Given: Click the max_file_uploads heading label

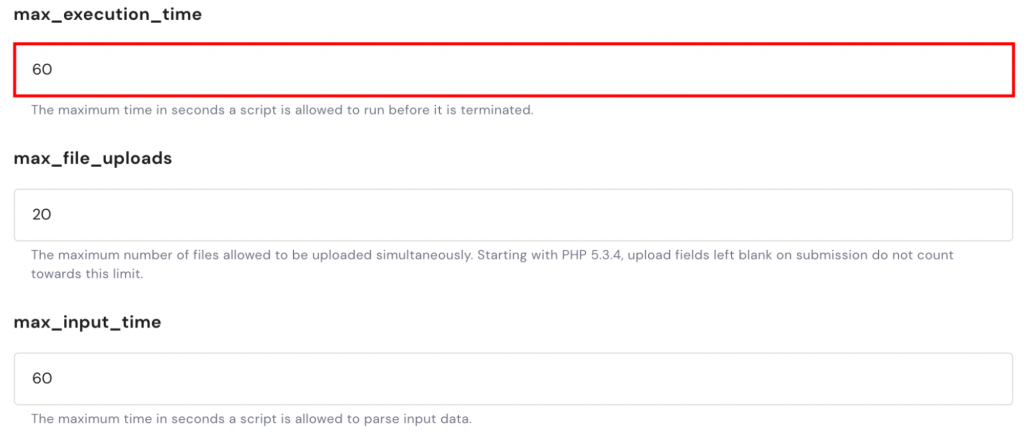Looking at the screenshot, I should point(92,159).
